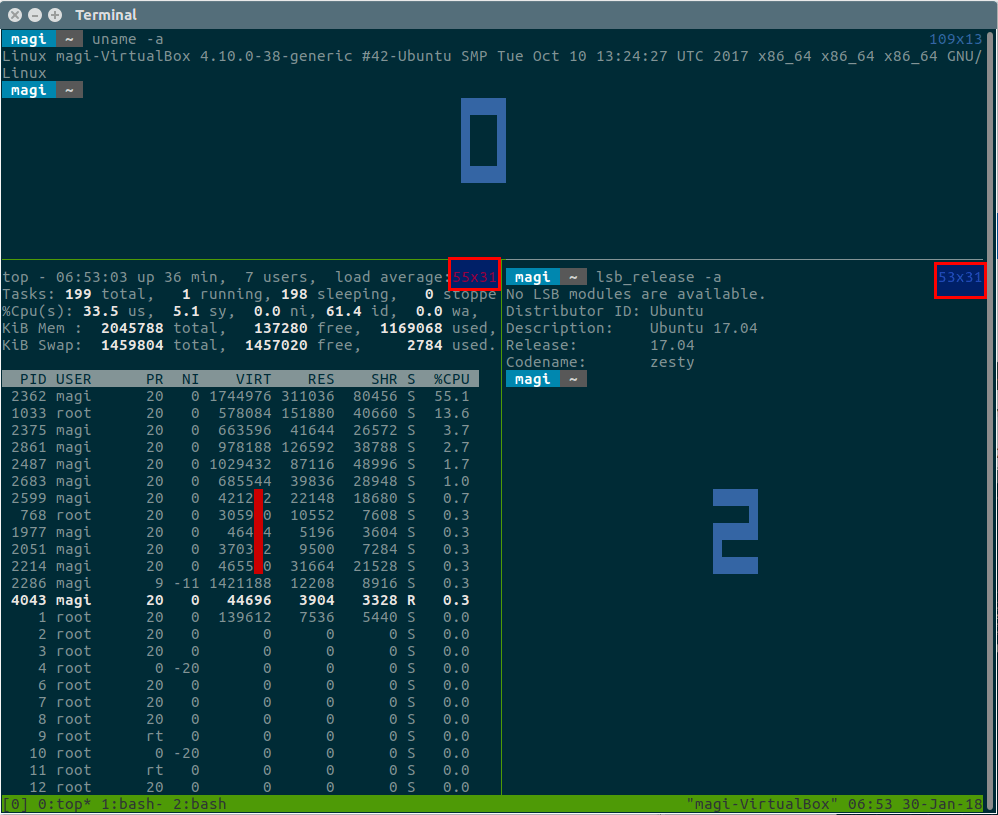Minimize the Terminal window

(35, 15)
